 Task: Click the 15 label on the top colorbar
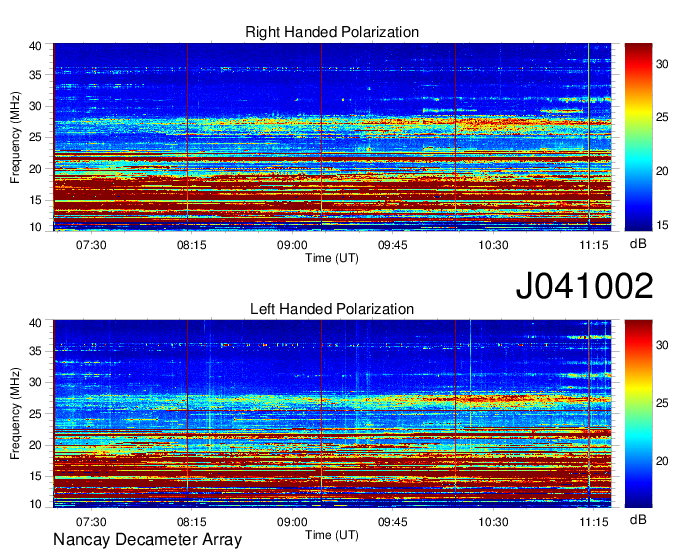coord(662,225)
